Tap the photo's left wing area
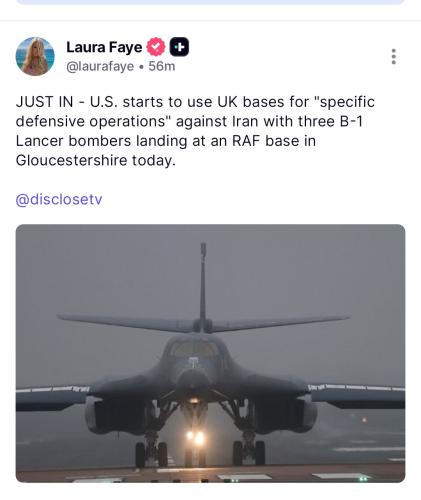 (x=53, y=397)
